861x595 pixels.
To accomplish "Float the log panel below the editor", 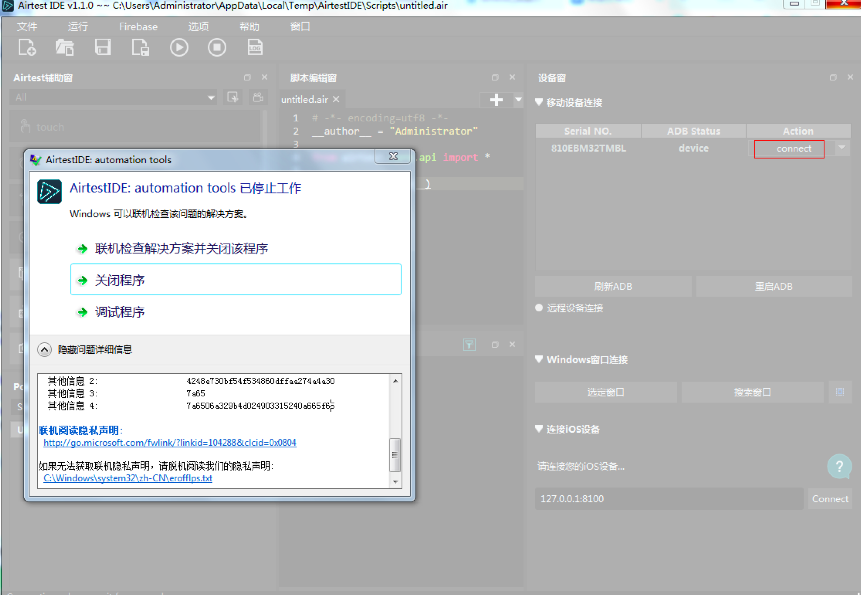I will pos(495,345).
